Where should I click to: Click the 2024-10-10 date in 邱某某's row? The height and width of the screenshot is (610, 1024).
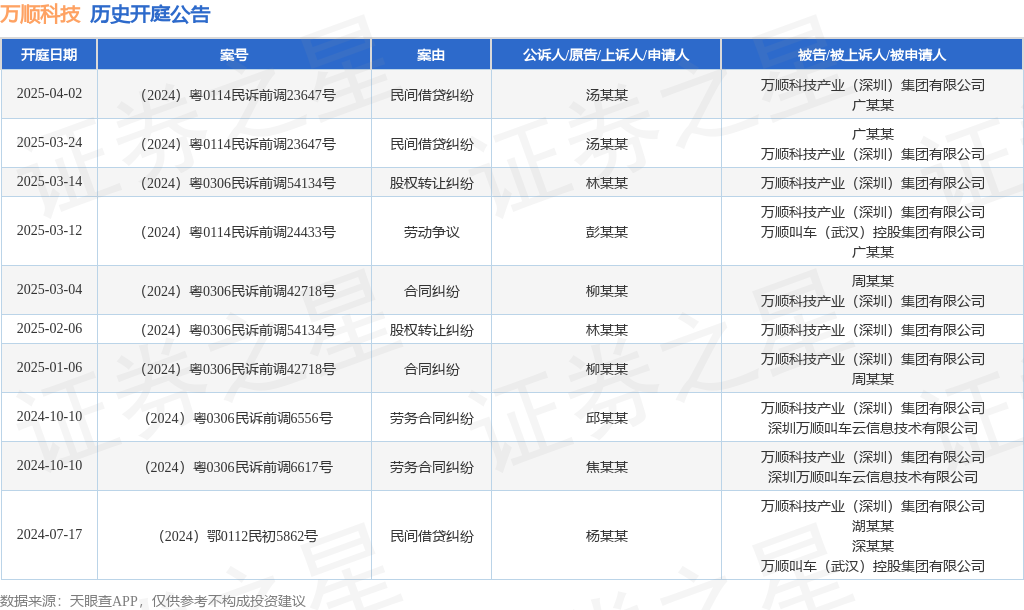[x=50, y=417]
